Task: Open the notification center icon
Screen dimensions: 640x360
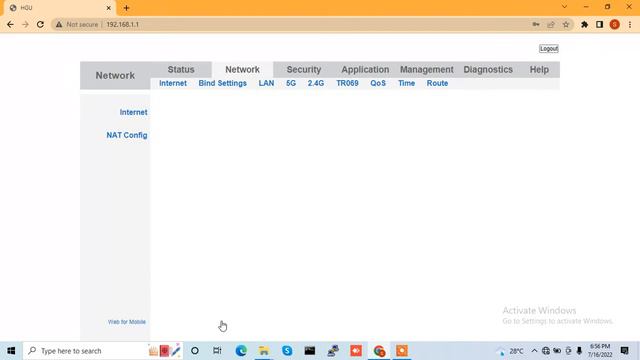Action: (624, 351)
